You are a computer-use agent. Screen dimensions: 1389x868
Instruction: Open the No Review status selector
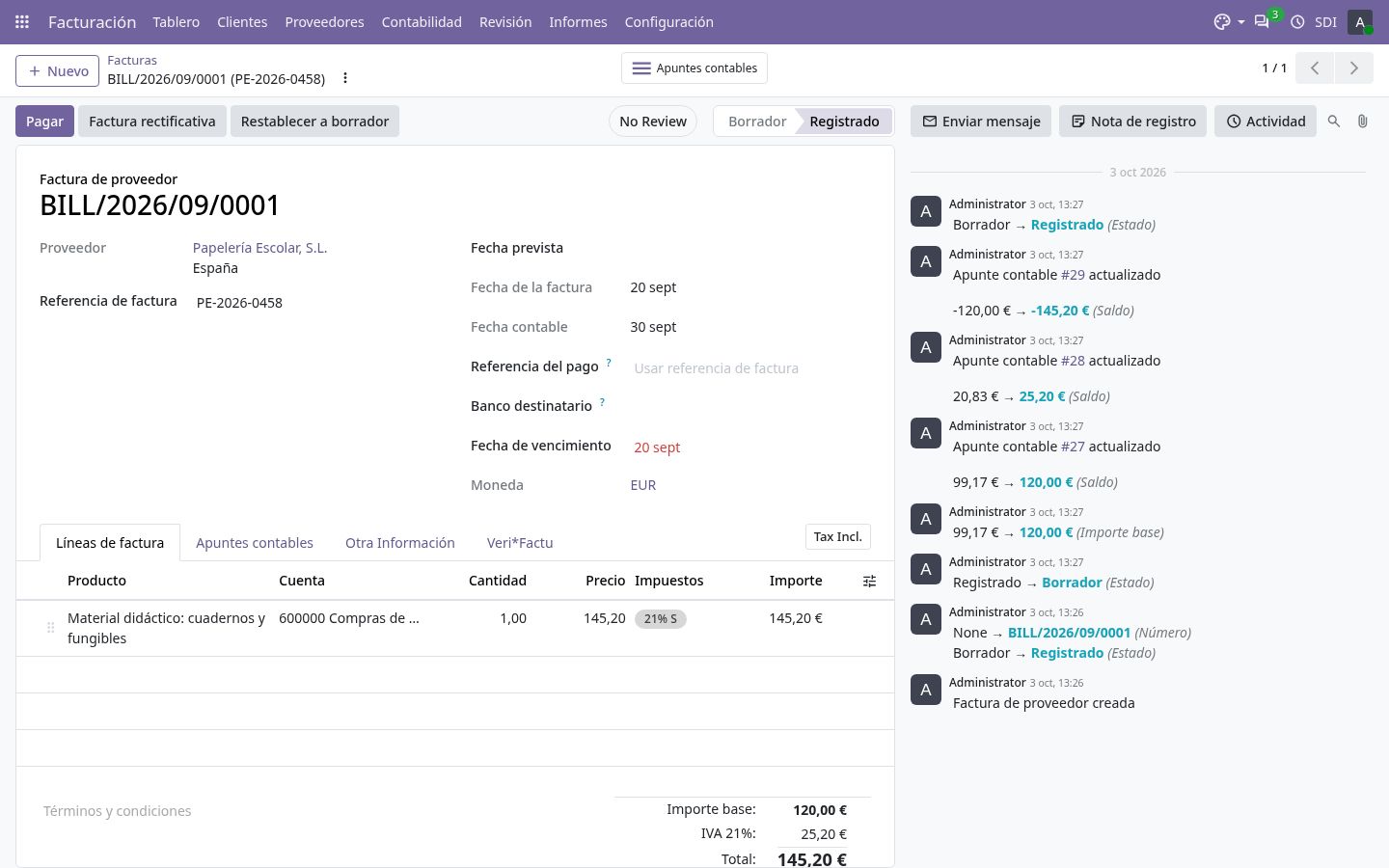[653, 122]
